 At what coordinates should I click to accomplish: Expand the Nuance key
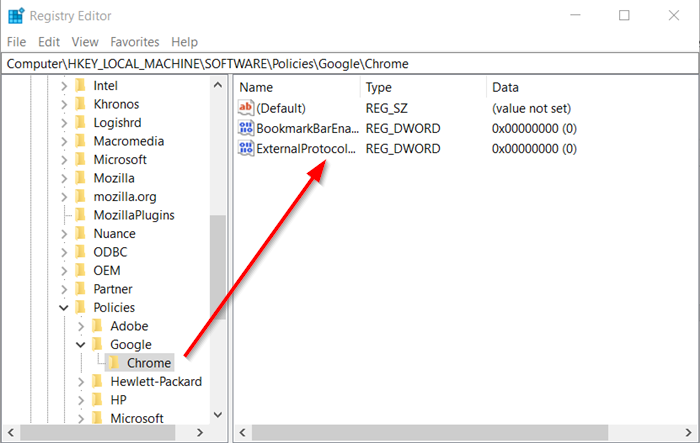tap(64, 234)
